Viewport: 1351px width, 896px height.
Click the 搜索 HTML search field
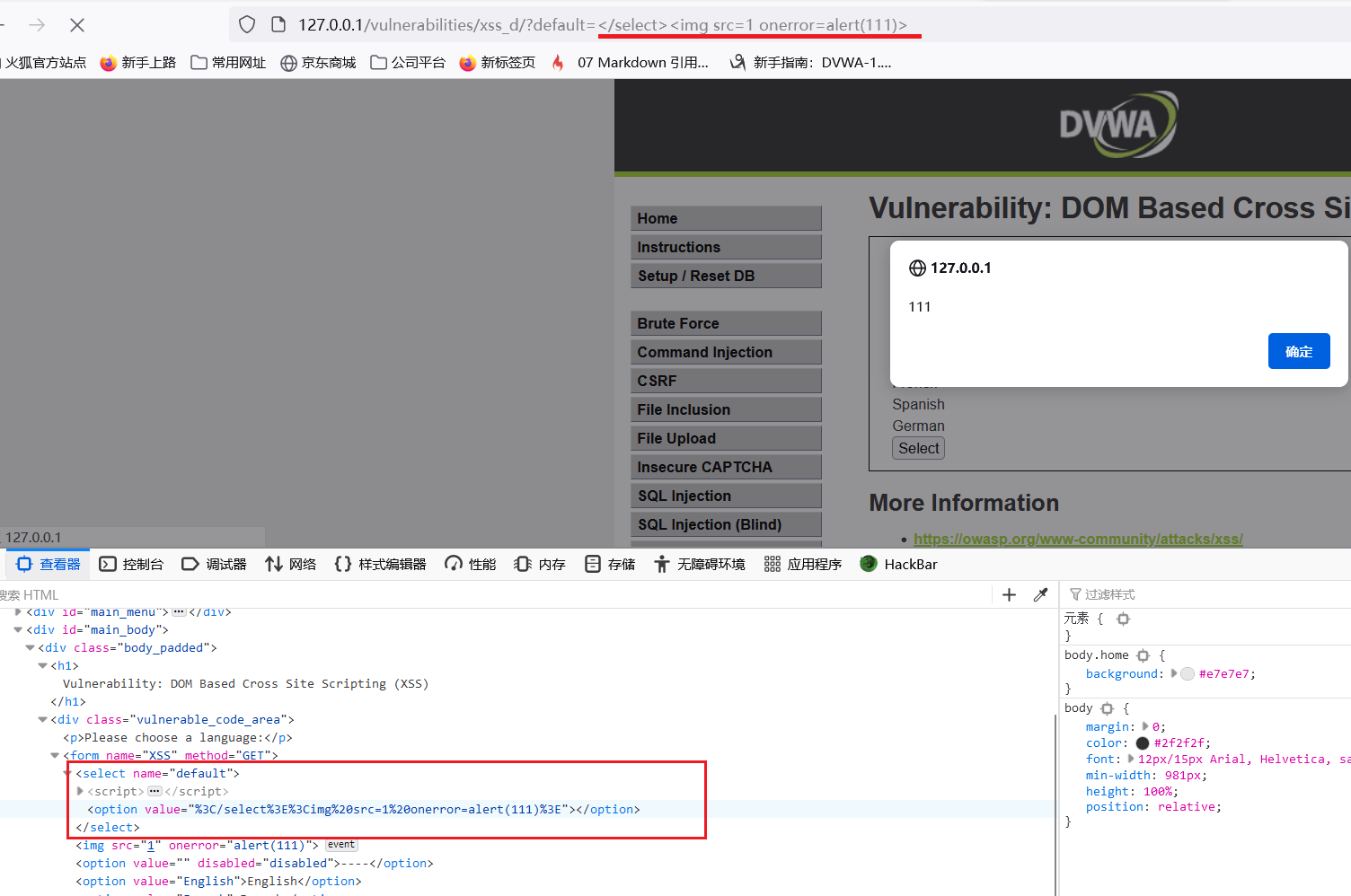pos(494,594)
